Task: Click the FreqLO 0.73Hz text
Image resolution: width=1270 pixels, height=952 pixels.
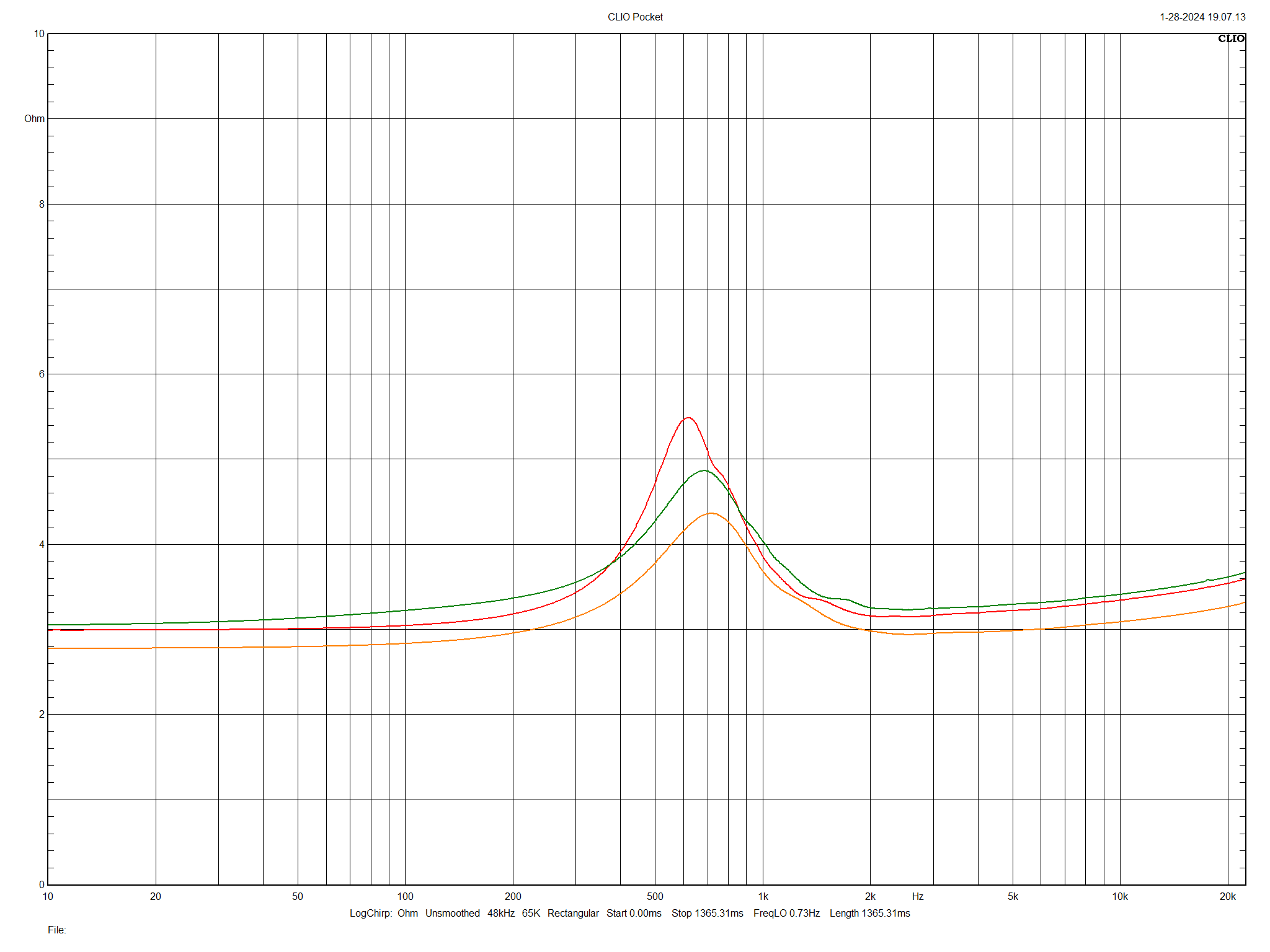Action: click(x=786, y=913)
